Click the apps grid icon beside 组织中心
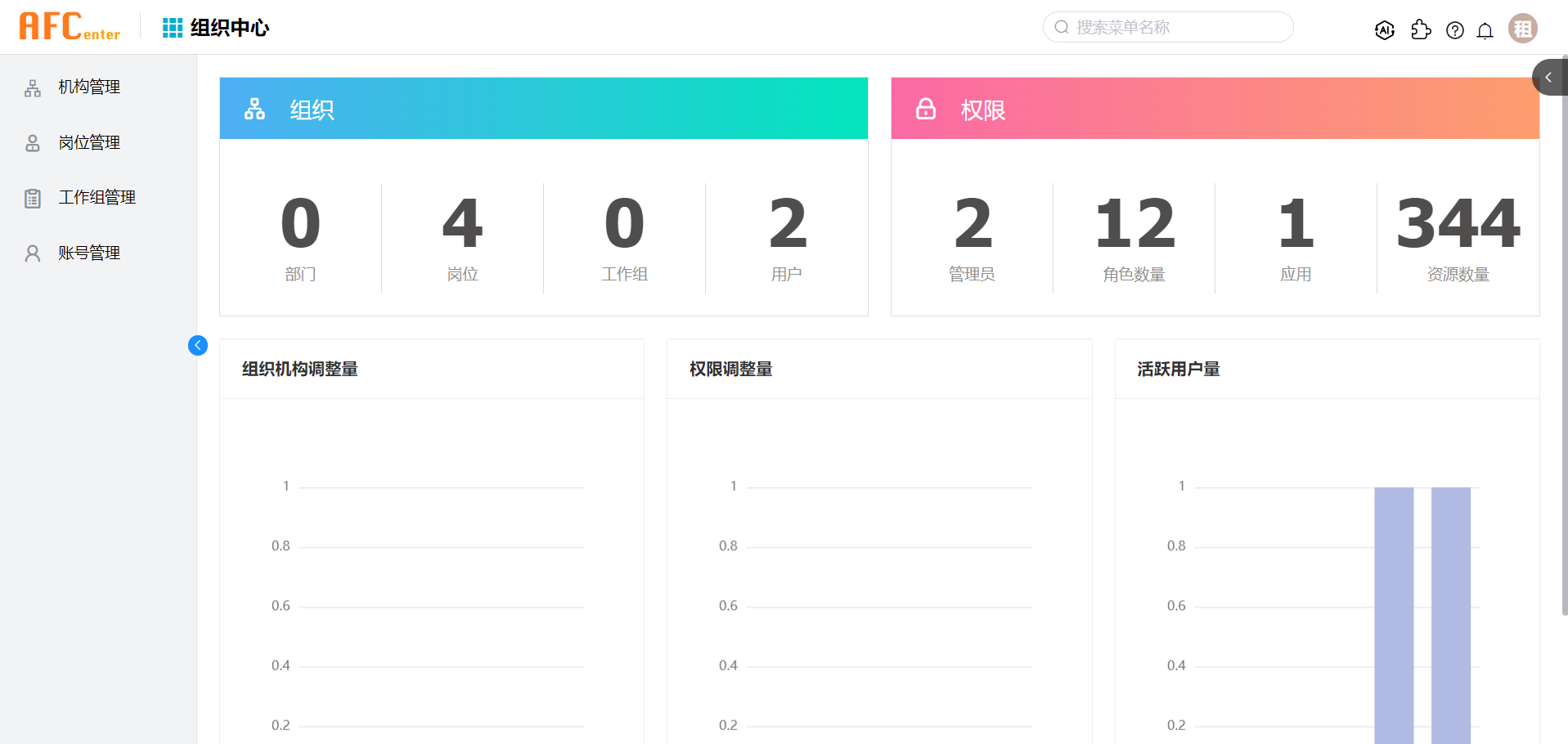This screenshot has width=1568, height=744. (x=172, y=27)
